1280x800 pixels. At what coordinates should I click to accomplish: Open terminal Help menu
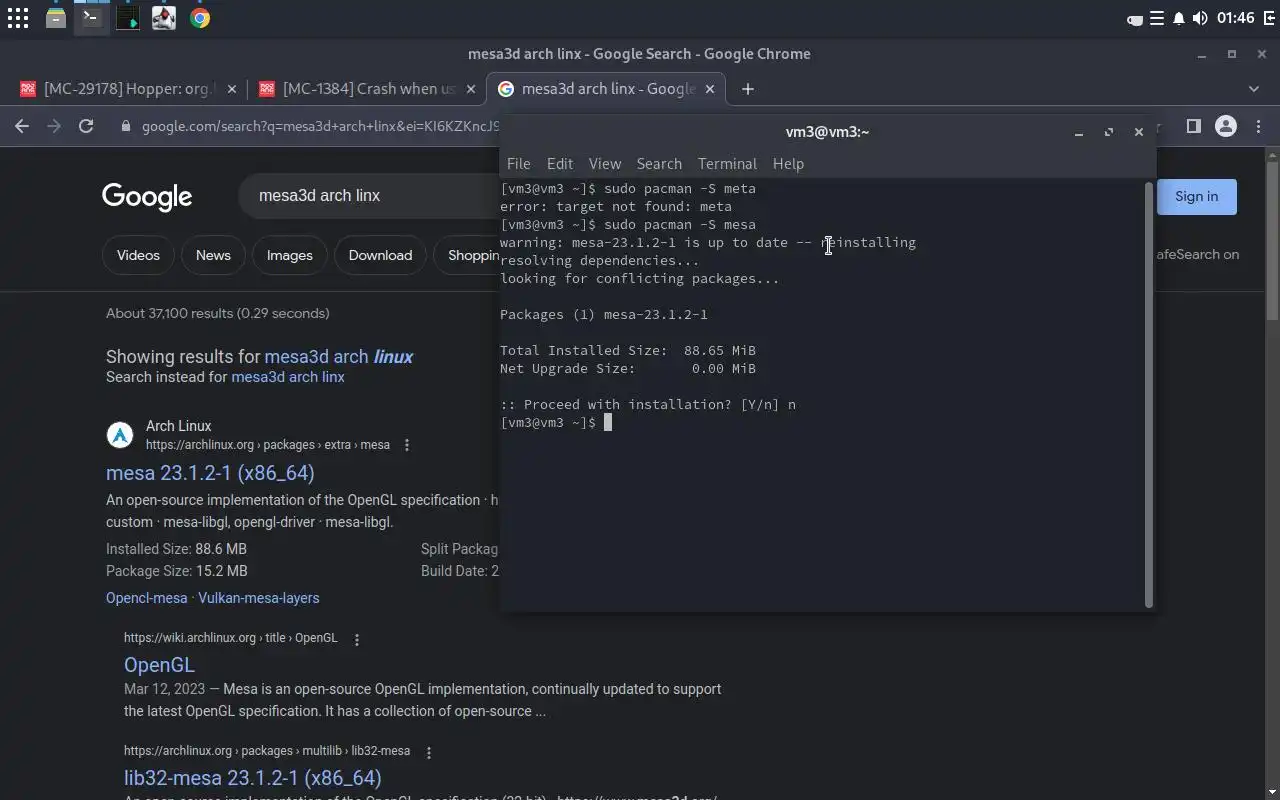pyautogui.click(x=788, y=163)
